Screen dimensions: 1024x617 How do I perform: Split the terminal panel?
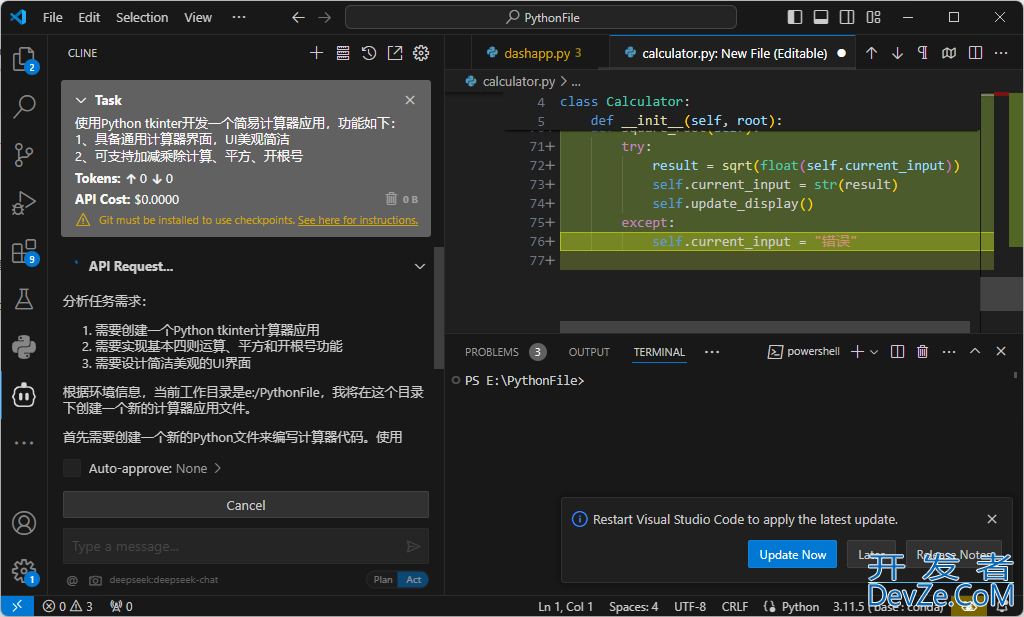tap(897, 351)
